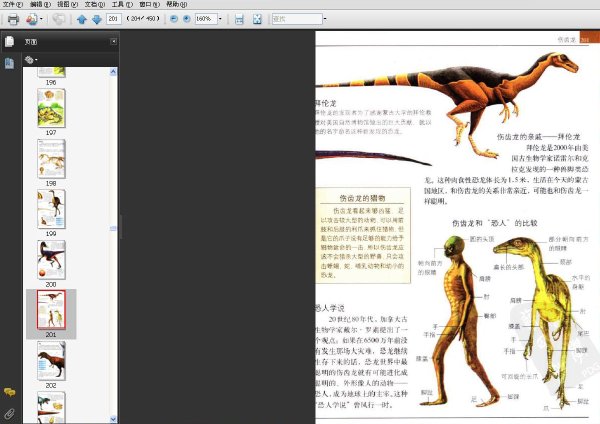Click the fit one full page icon

(x=257, y=19)
